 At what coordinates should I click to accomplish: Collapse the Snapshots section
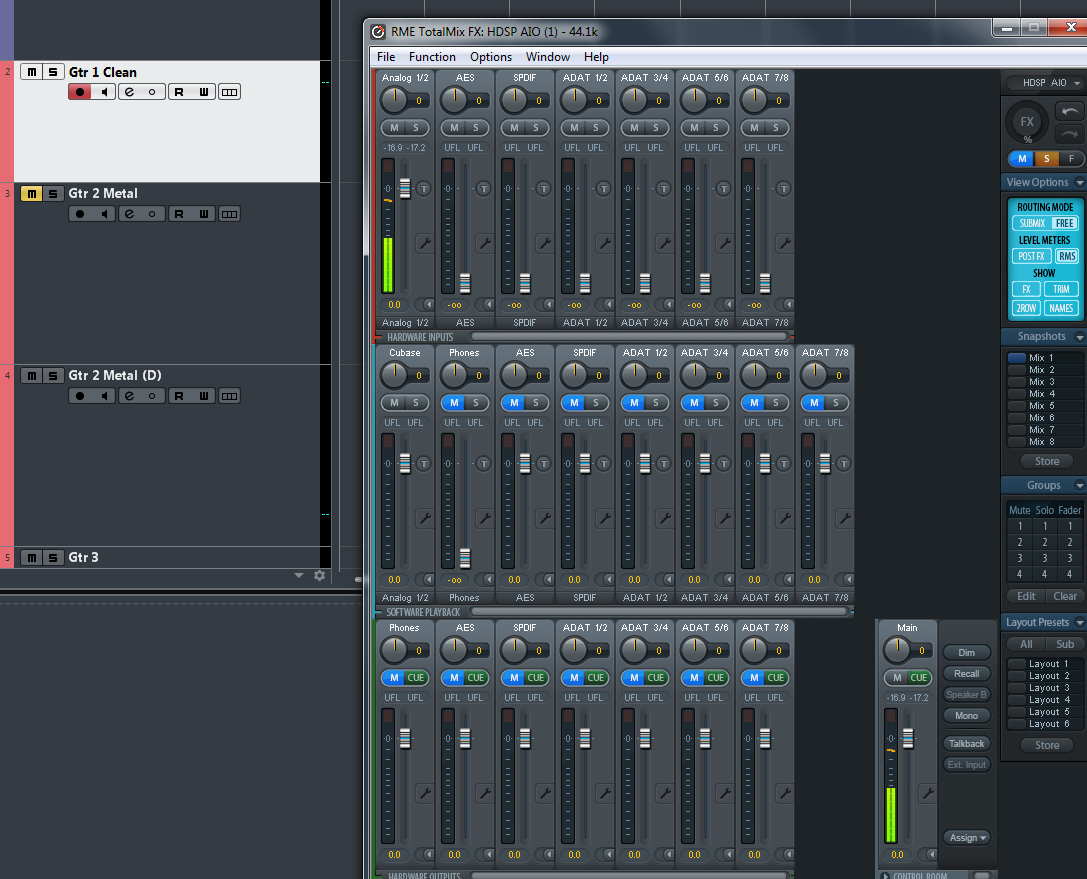(1079, 337)
